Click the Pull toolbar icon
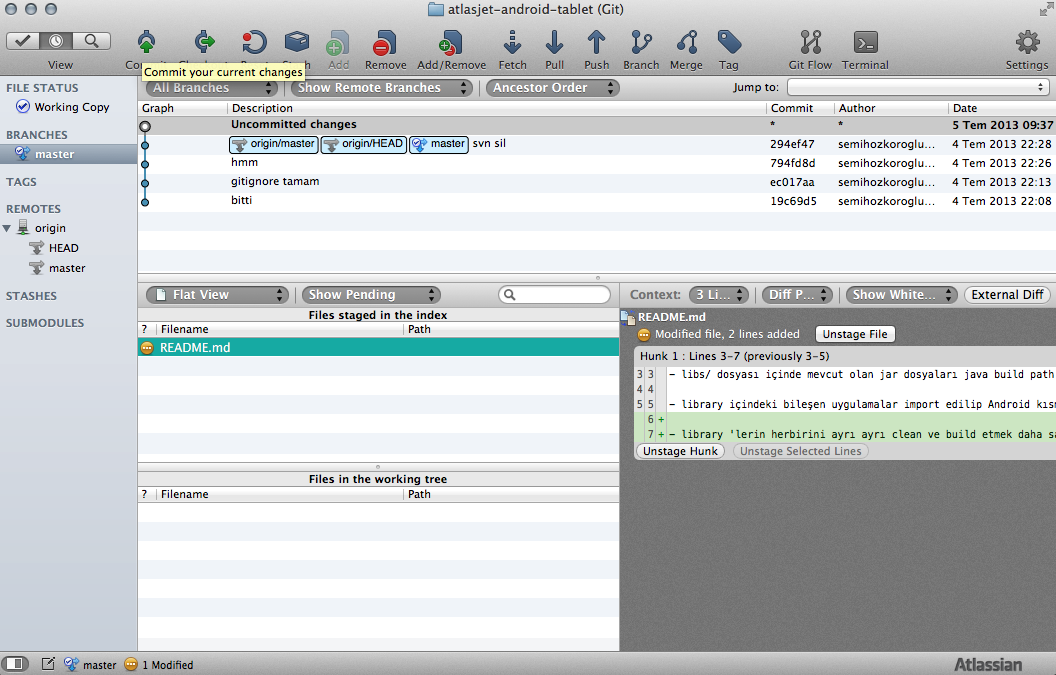The height and width of the screenshot is (675, 1056). pyautogui.click(x=554, y=42)
